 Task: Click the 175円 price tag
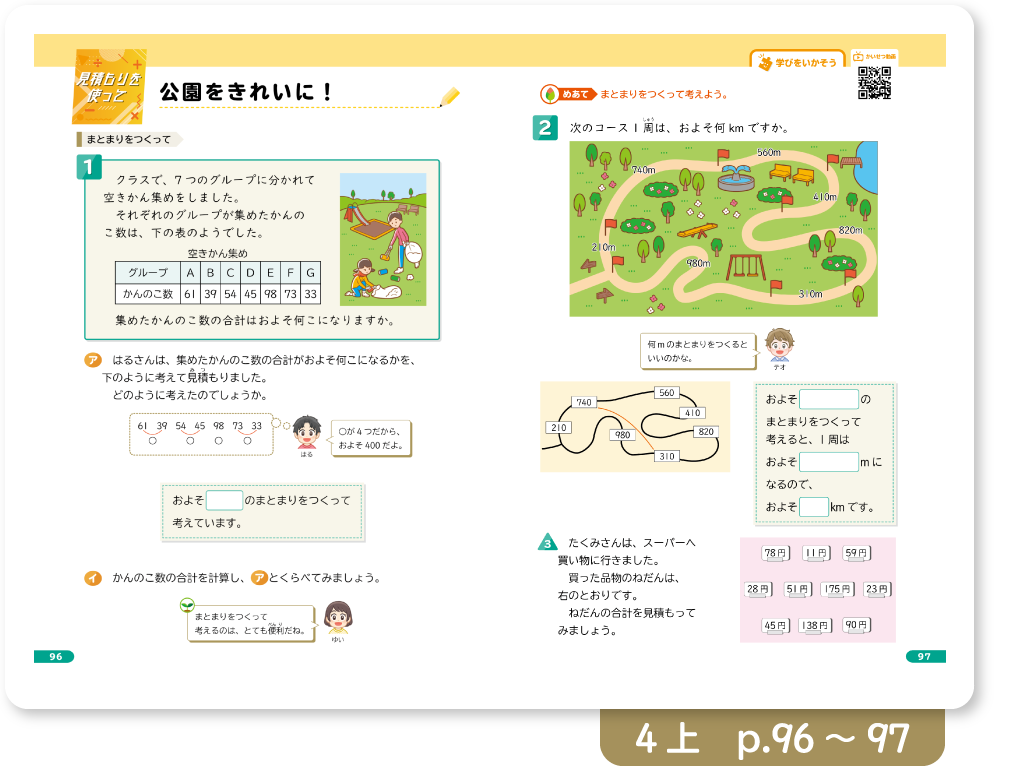click(838, 590)
